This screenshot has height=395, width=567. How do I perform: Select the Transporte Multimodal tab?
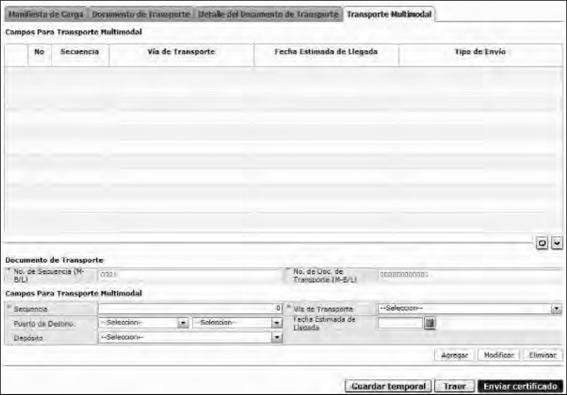389,14
